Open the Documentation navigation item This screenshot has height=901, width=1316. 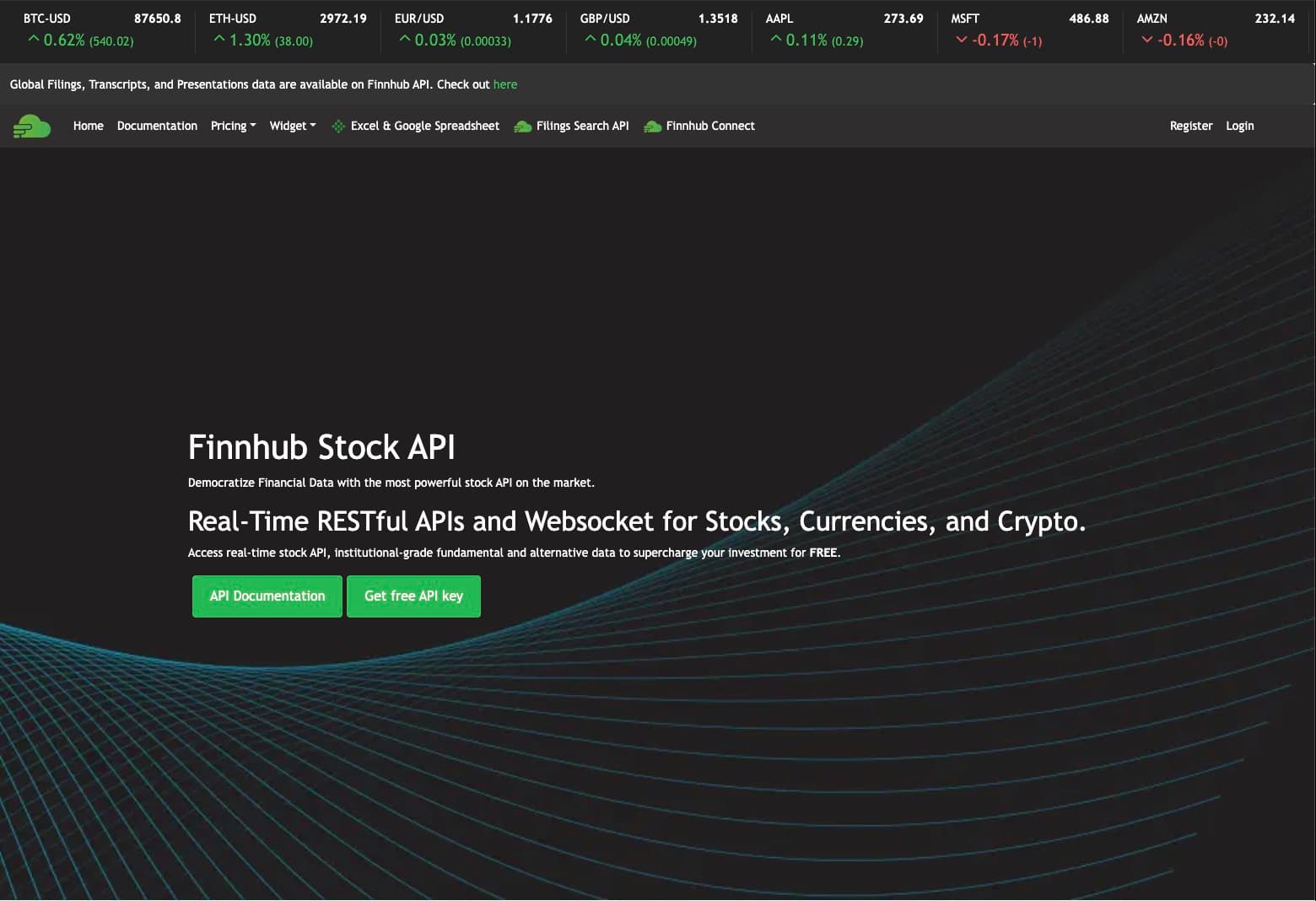[x=157, y=126]
